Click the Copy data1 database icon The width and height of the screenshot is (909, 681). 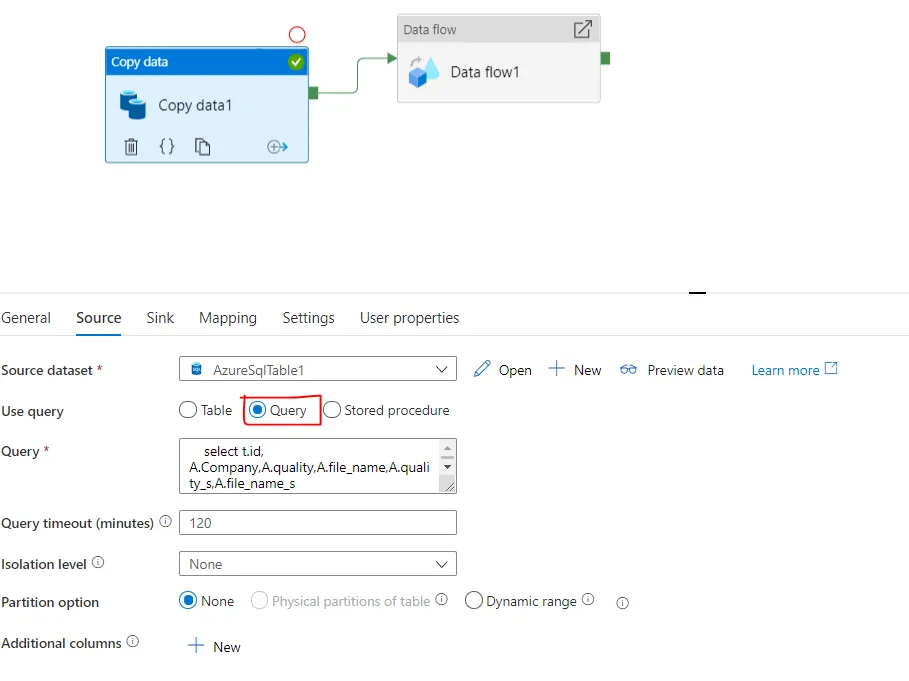[133, 105]
